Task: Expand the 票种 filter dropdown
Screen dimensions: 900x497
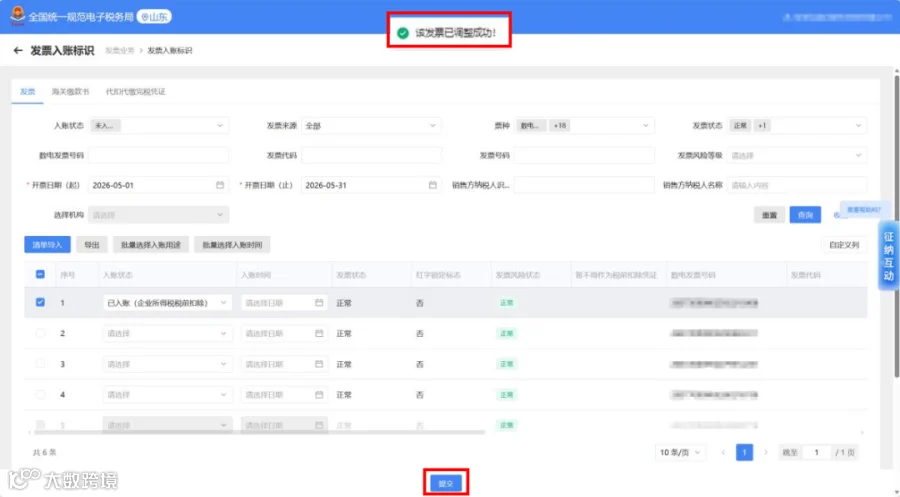Action: coord(584,126)
